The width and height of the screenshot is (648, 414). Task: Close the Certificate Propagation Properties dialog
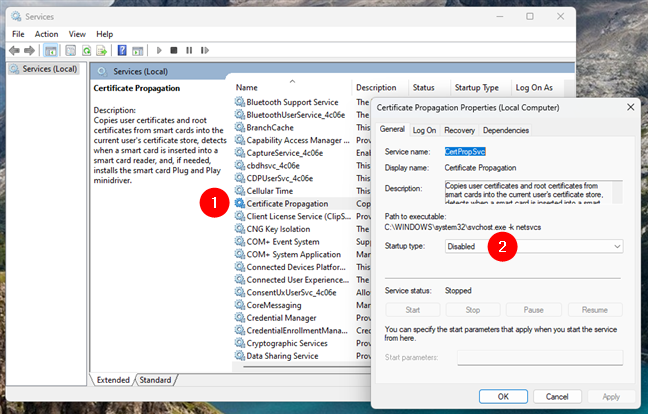click(631, 107)
